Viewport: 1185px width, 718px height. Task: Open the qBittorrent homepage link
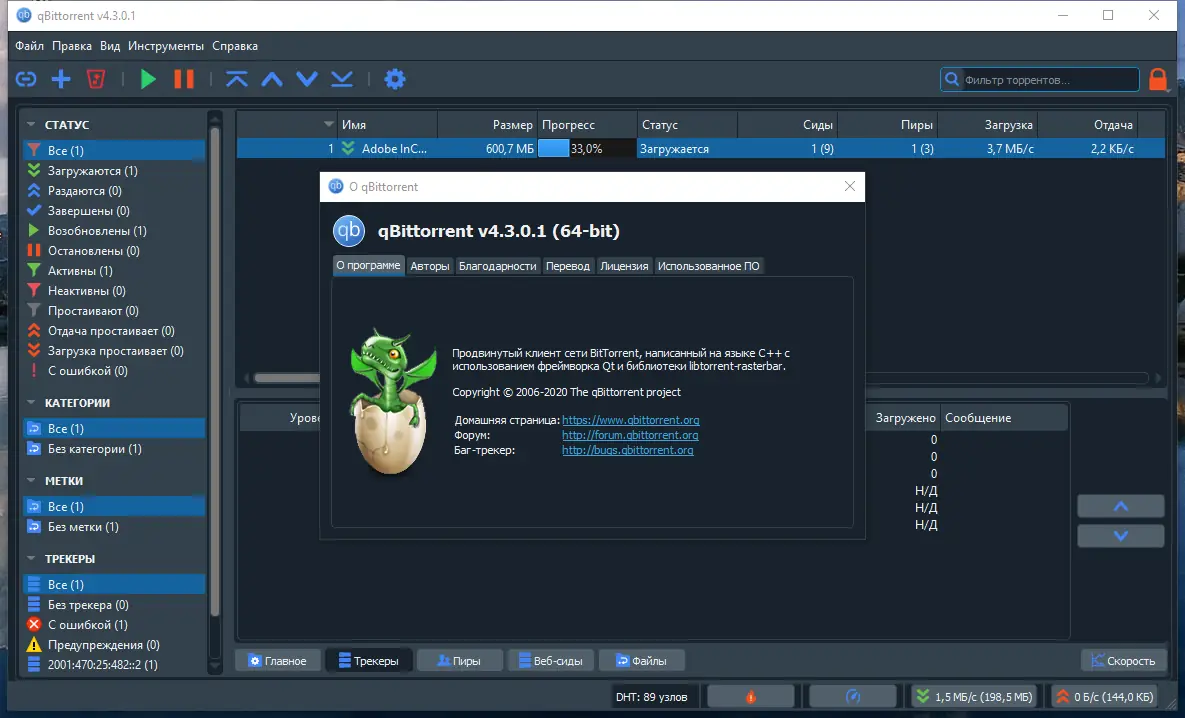pyautogui.click(x=630, y=420)
